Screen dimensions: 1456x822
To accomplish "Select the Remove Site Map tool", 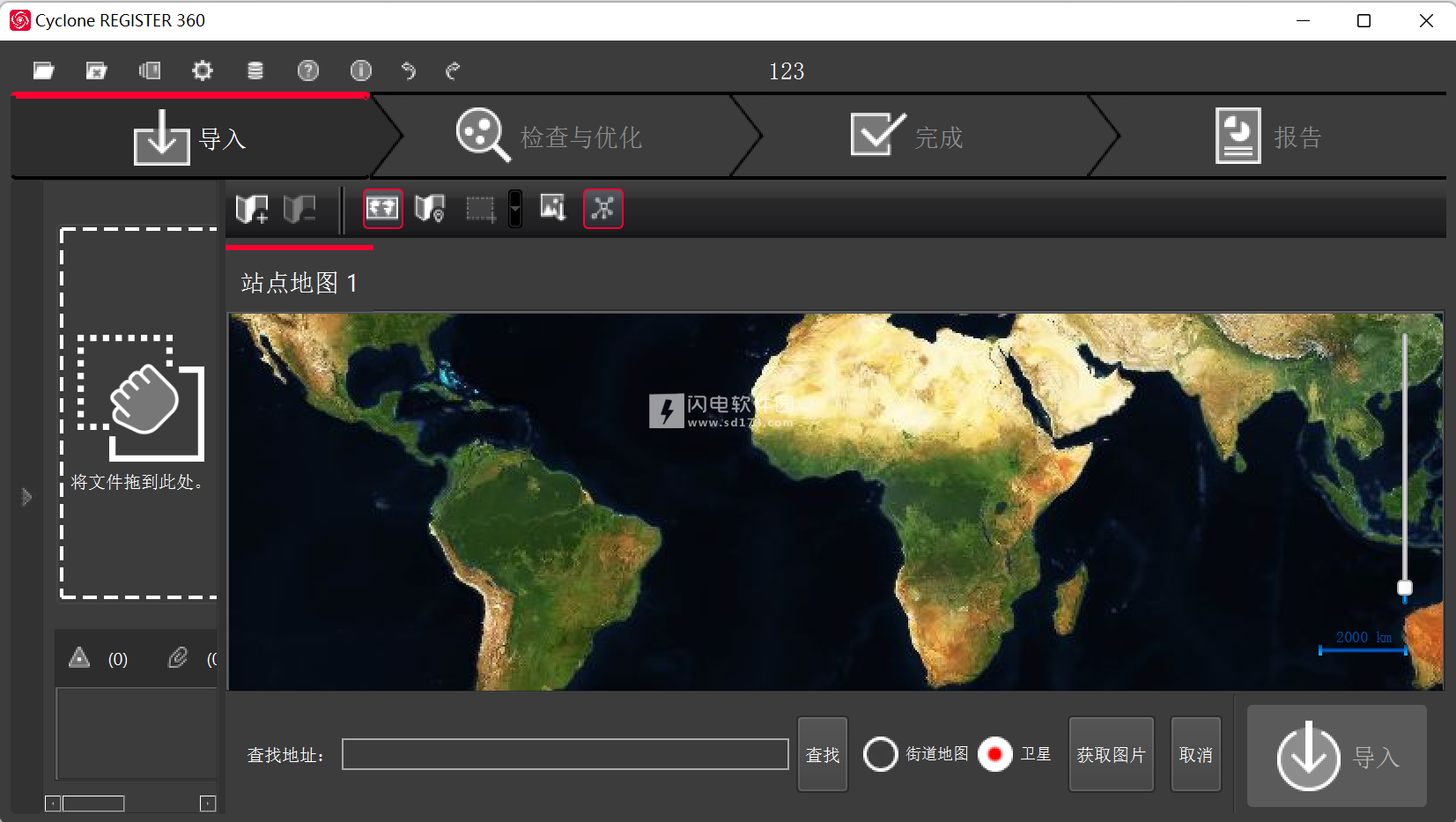I will coord(299,209).
